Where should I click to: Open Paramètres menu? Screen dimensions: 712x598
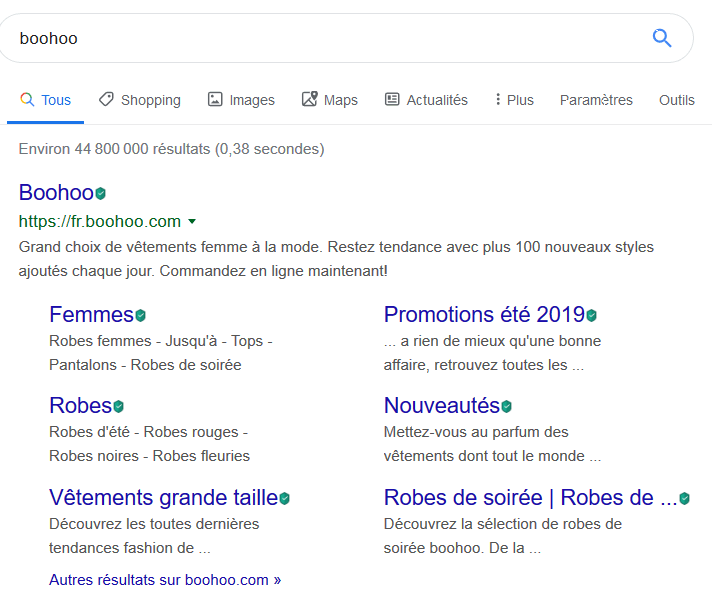596,100
